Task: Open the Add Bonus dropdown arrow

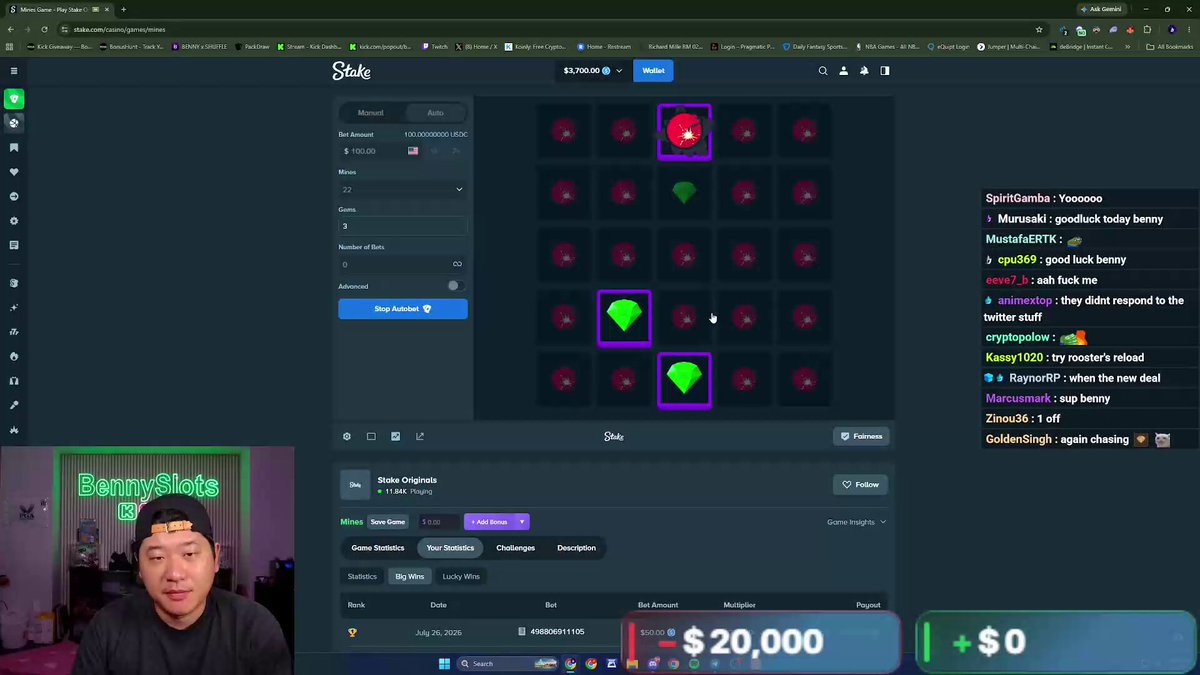Action: [x=522, y=522]
